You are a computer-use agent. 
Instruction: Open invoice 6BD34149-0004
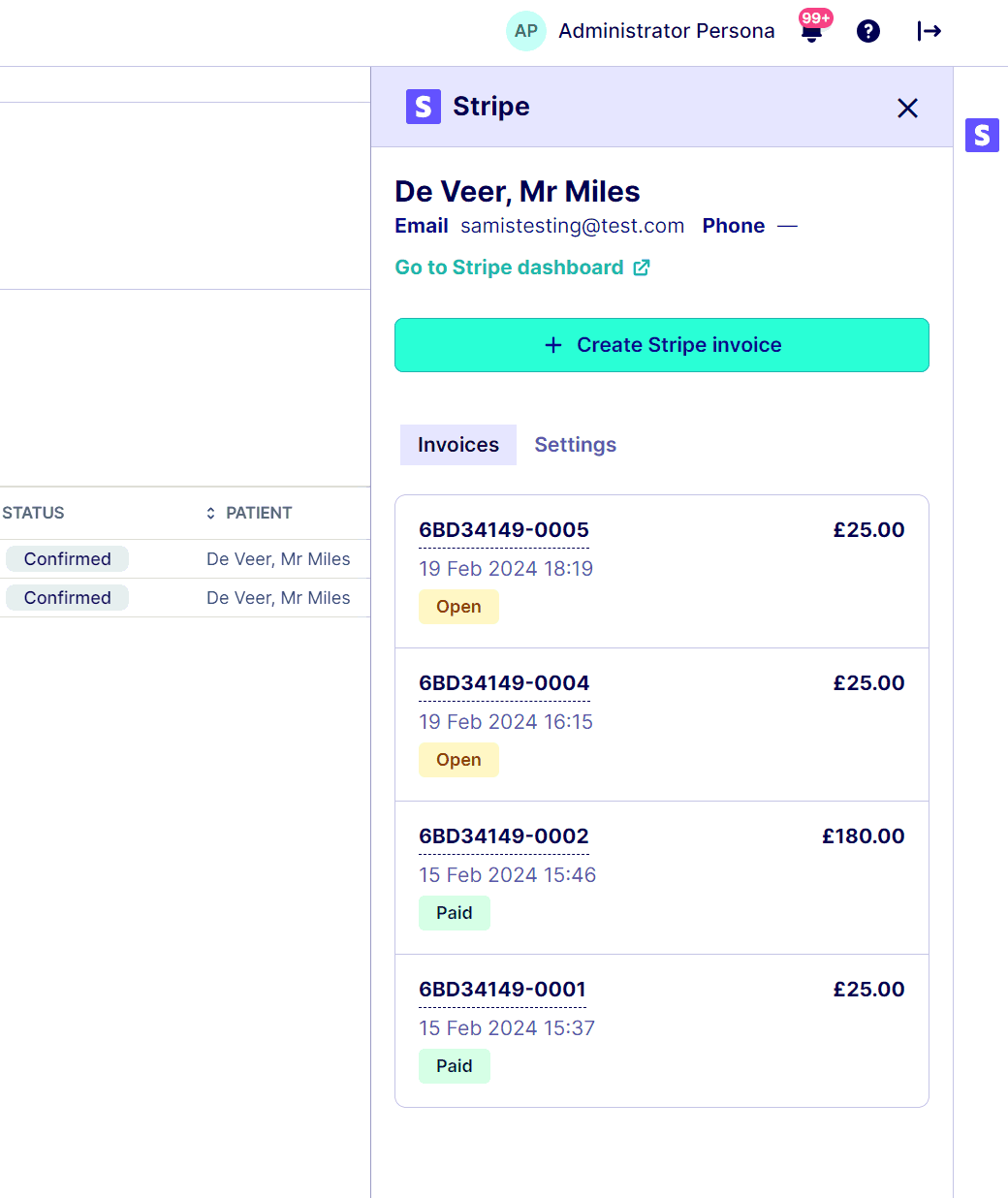[x=503, y=683]
